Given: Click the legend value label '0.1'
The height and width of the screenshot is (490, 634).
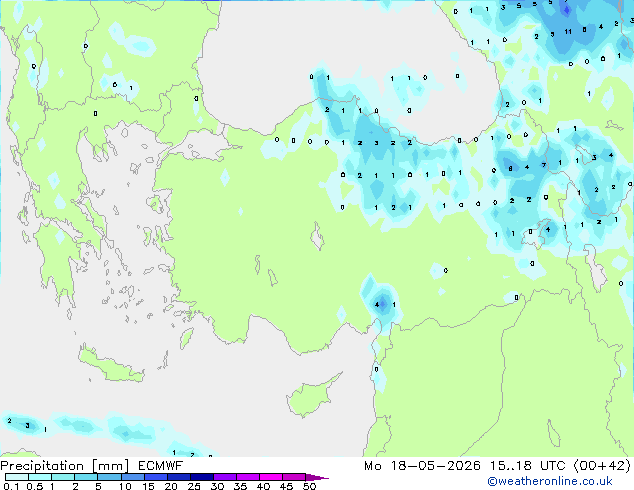Looking at the screenshot, I should (x=11, y=486).
